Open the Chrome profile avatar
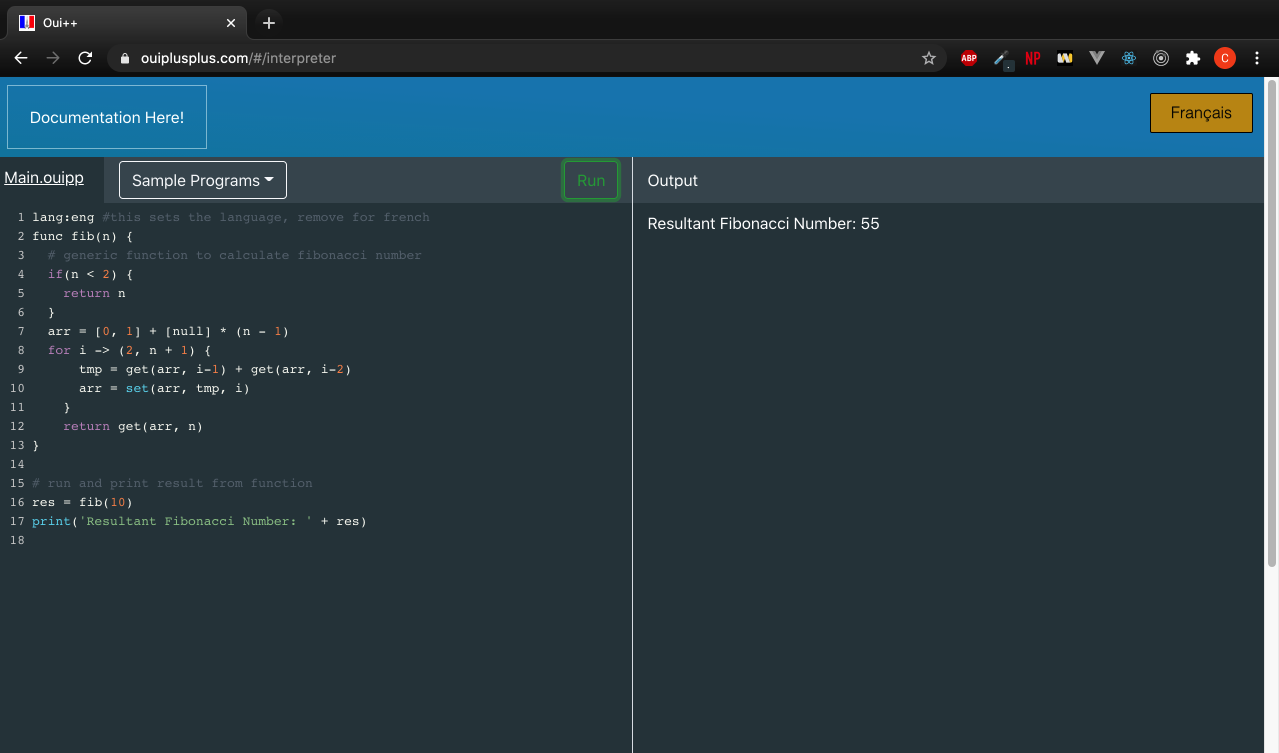This screenshot has width=1279, height=753. click(x=1225, y=58)
